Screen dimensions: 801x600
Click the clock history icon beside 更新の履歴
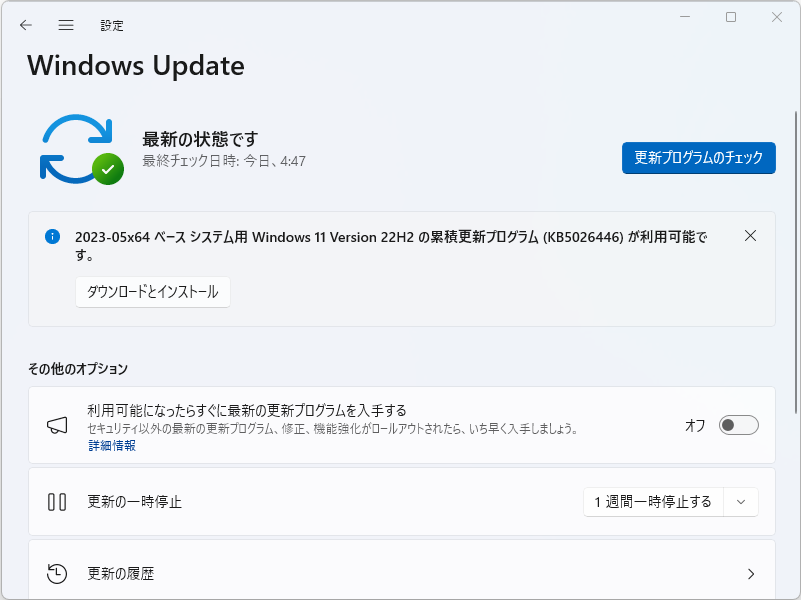point(57,574)
